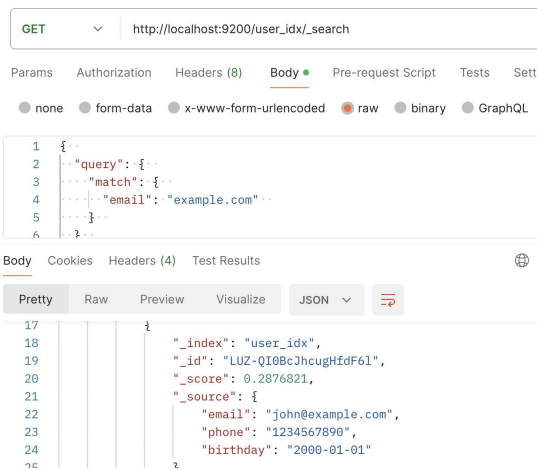The width and height of the screenshot is (537, 470).
Task: Toggle the line wrap icon
Action: tap(388, 300)
